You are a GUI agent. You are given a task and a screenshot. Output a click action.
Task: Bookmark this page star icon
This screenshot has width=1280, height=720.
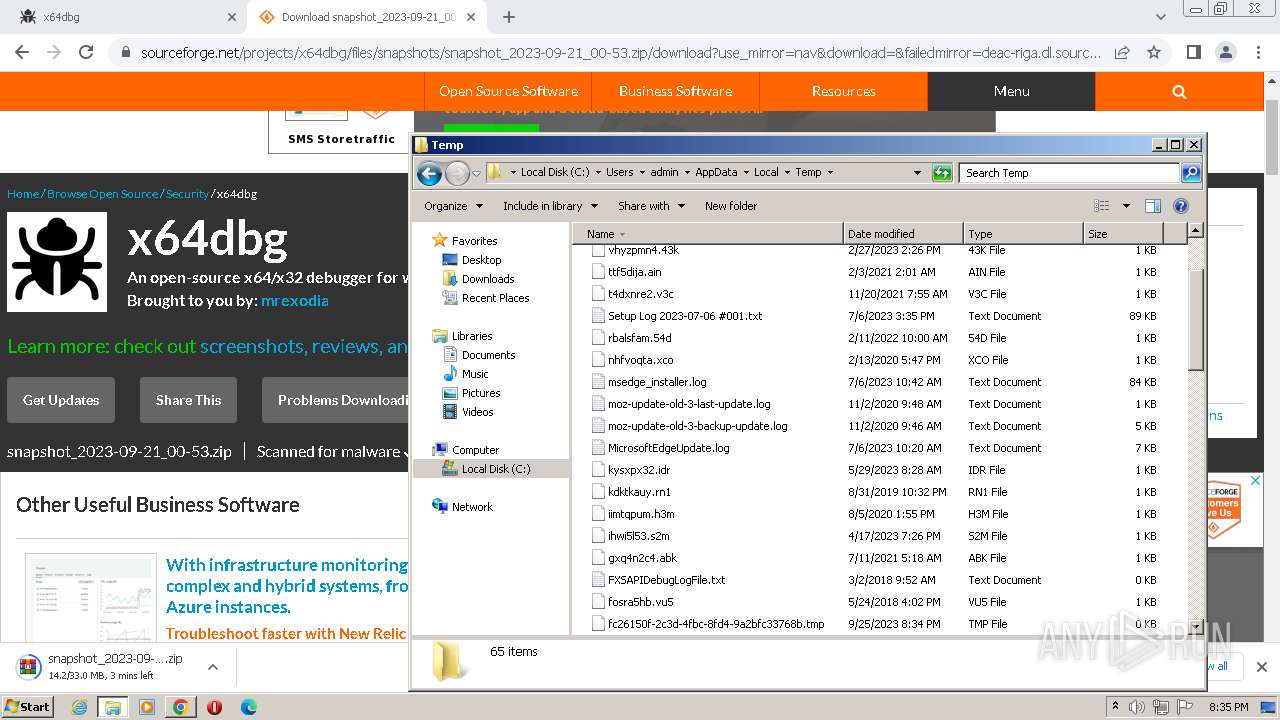(x=1154, y=52)
